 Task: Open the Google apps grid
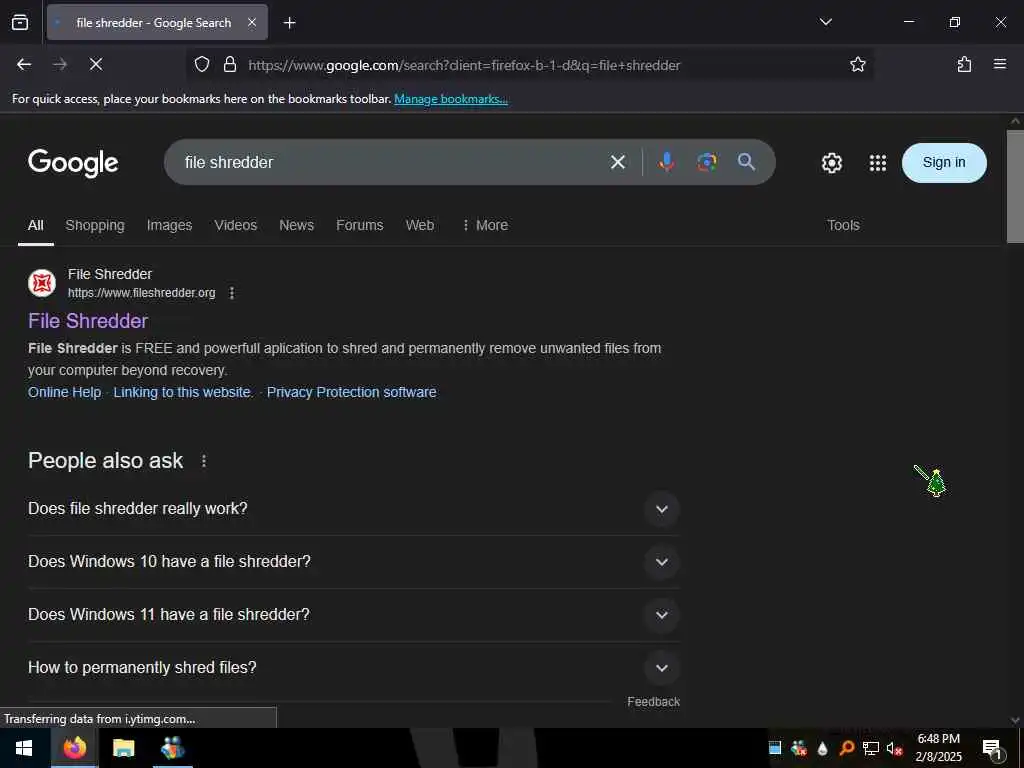point(878,163)
